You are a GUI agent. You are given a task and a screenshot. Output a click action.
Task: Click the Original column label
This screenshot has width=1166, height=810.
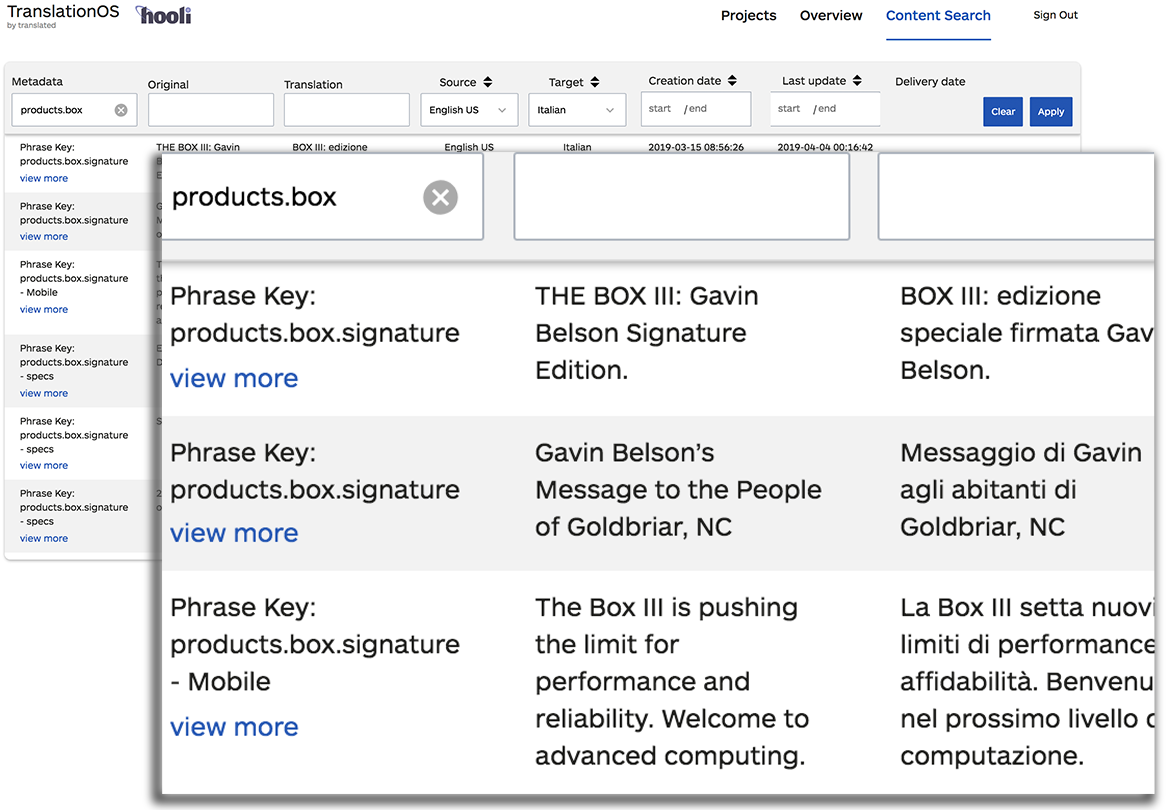pos(168,84)
